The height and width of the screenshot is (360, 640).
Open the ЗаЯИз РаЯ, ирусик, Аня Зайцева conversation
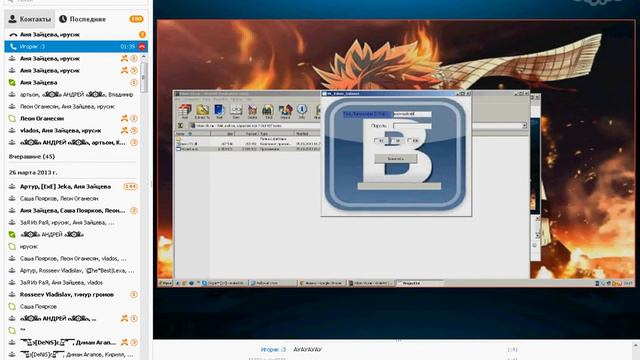[x=67, y=222]
